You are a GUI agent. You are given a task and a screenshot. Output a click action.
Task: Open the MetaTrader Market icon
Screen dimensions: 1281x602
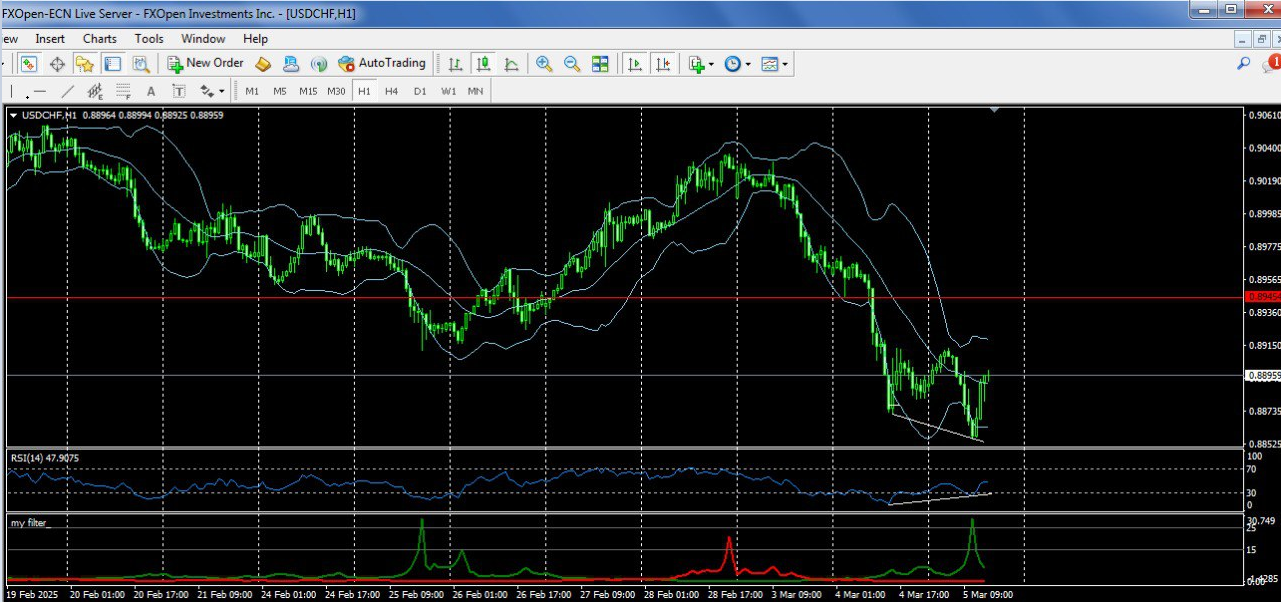click(x=263, y=64)
